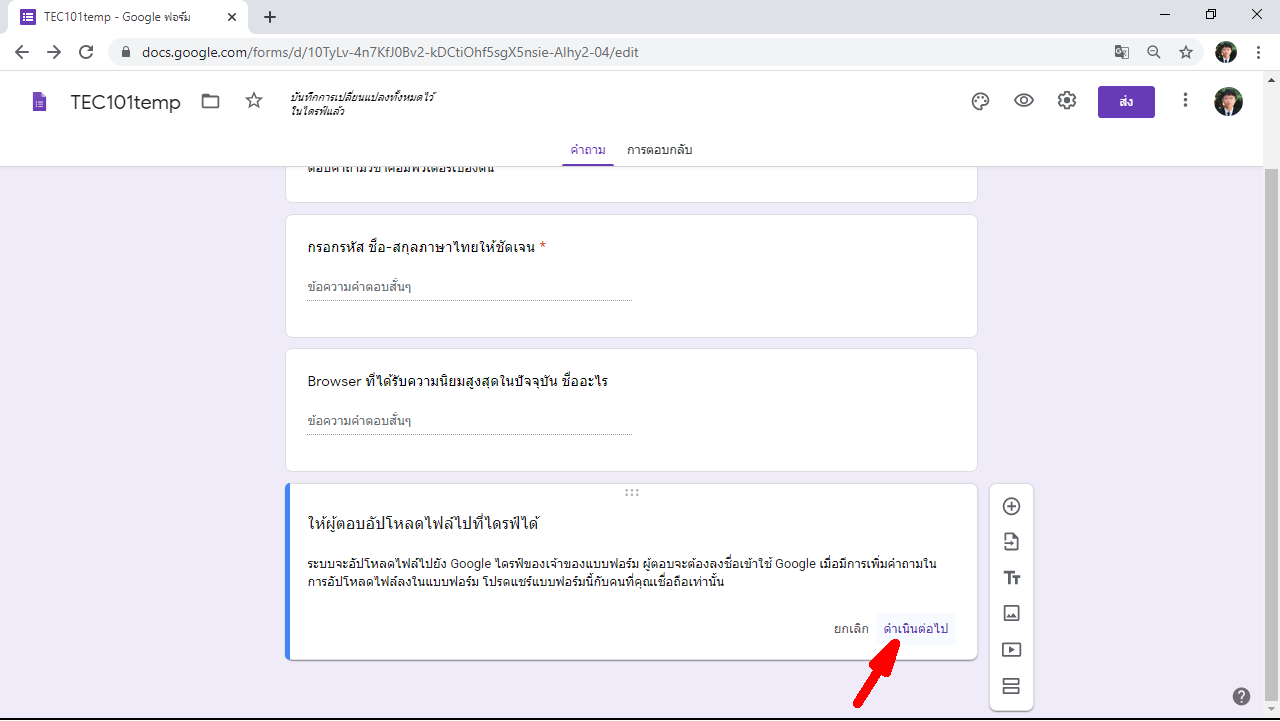Click the ยกเลิก cancel button

pos(851,629)
